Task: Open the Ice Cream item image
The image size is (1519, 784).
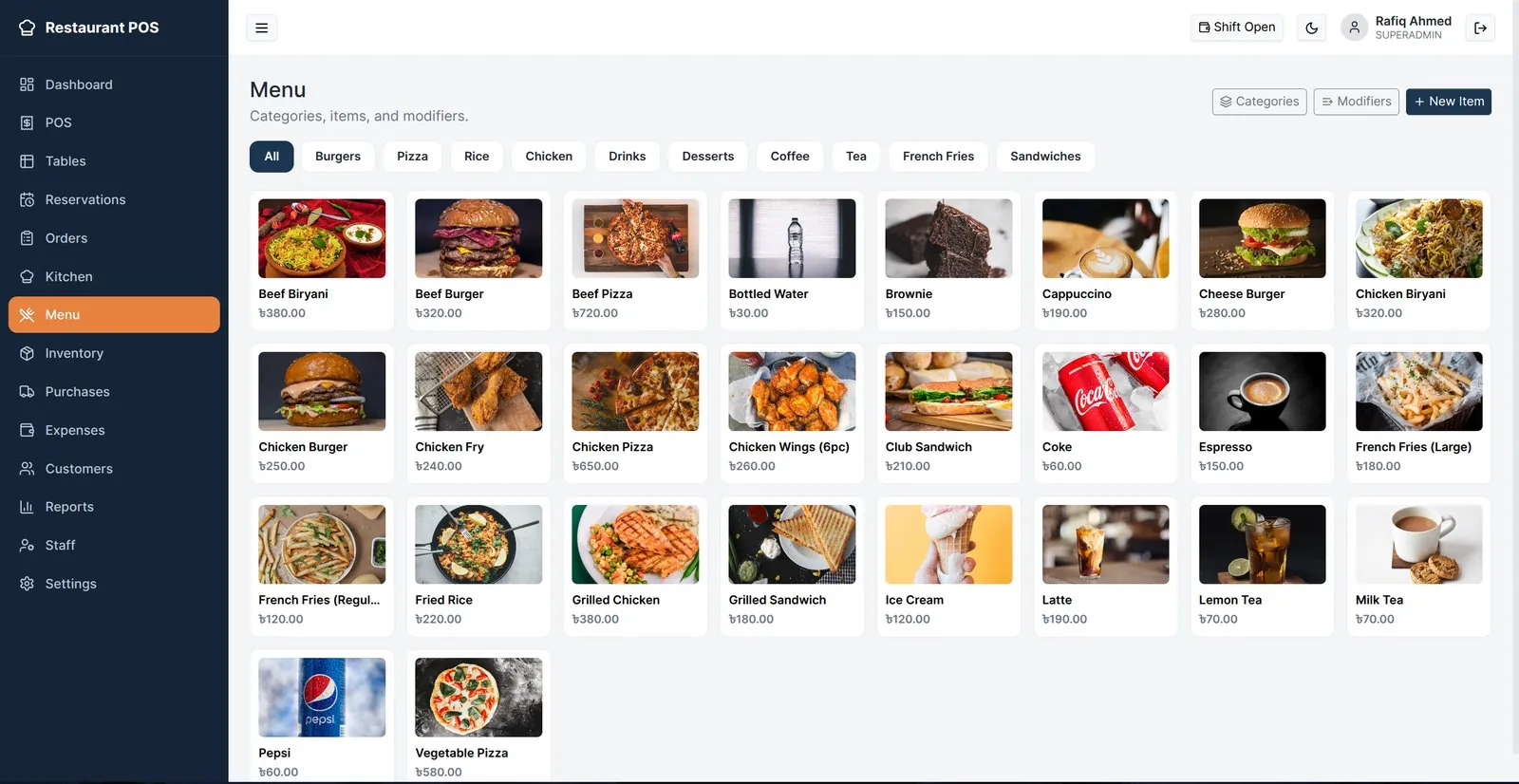Action: tap(948, 544)
